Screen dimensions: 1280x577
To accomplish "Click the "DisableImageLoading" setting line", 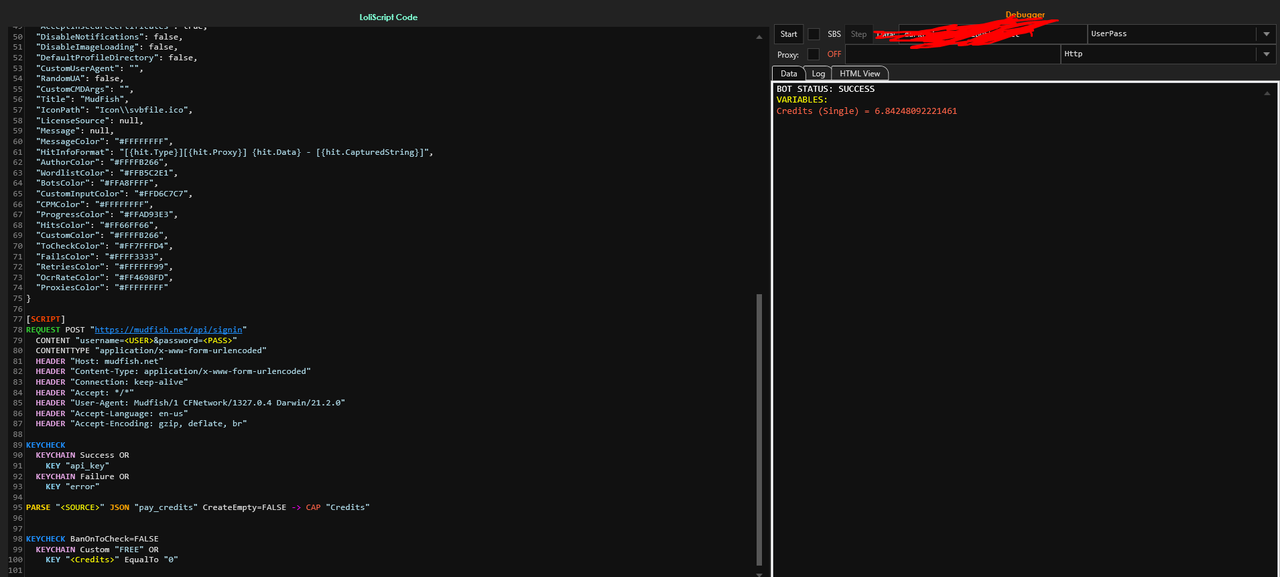I will pyautogui.click(x=107, y=47).
